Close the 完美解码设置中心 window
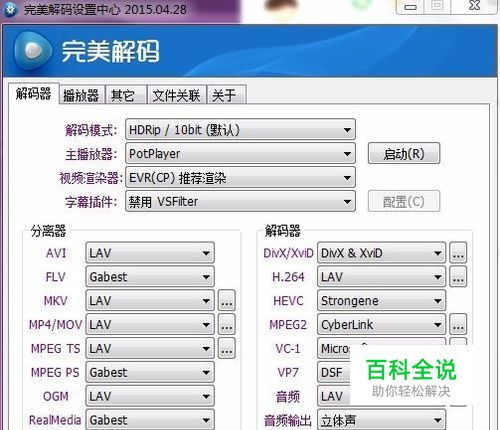Image resolution: width=500 pixels, height=430 pixels. pyautogui.click(x=474, y=6)
